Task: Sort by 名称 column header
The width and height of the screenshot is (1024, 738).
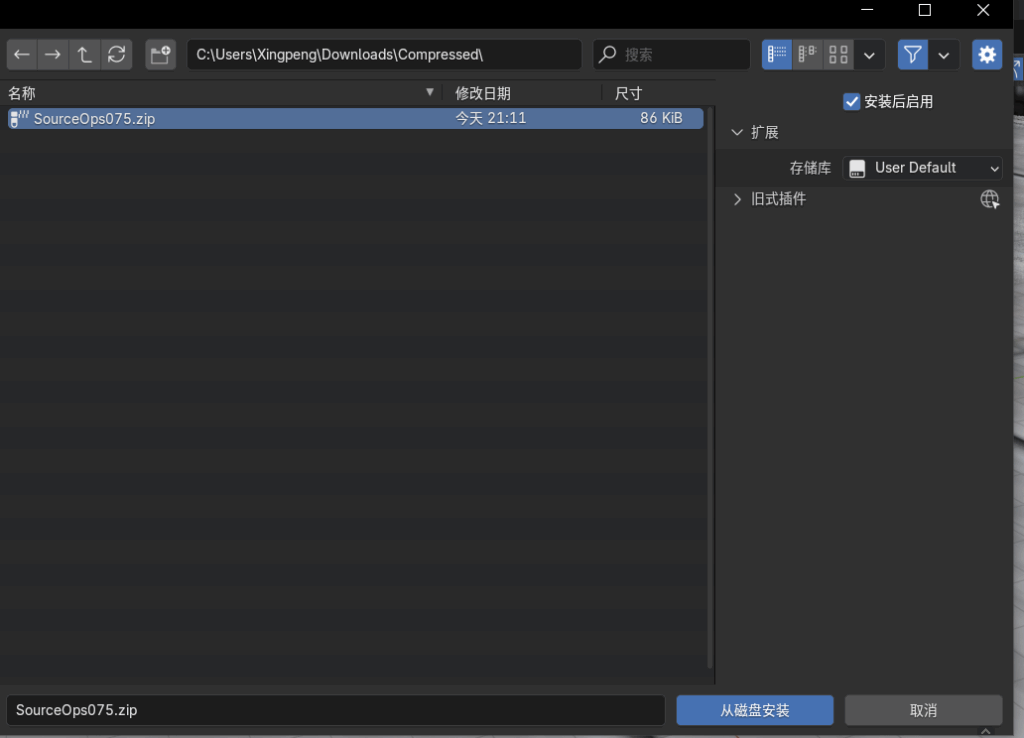Action: tap(22, 93)
